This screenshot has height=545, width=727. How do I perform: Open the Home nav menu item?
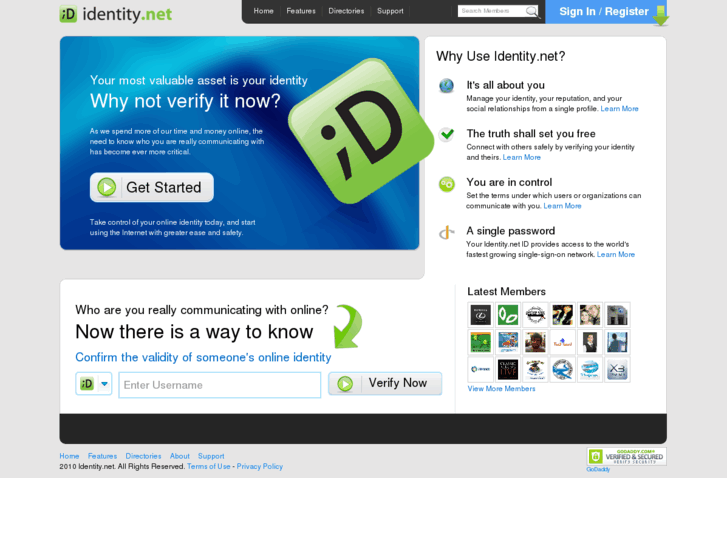263,11
